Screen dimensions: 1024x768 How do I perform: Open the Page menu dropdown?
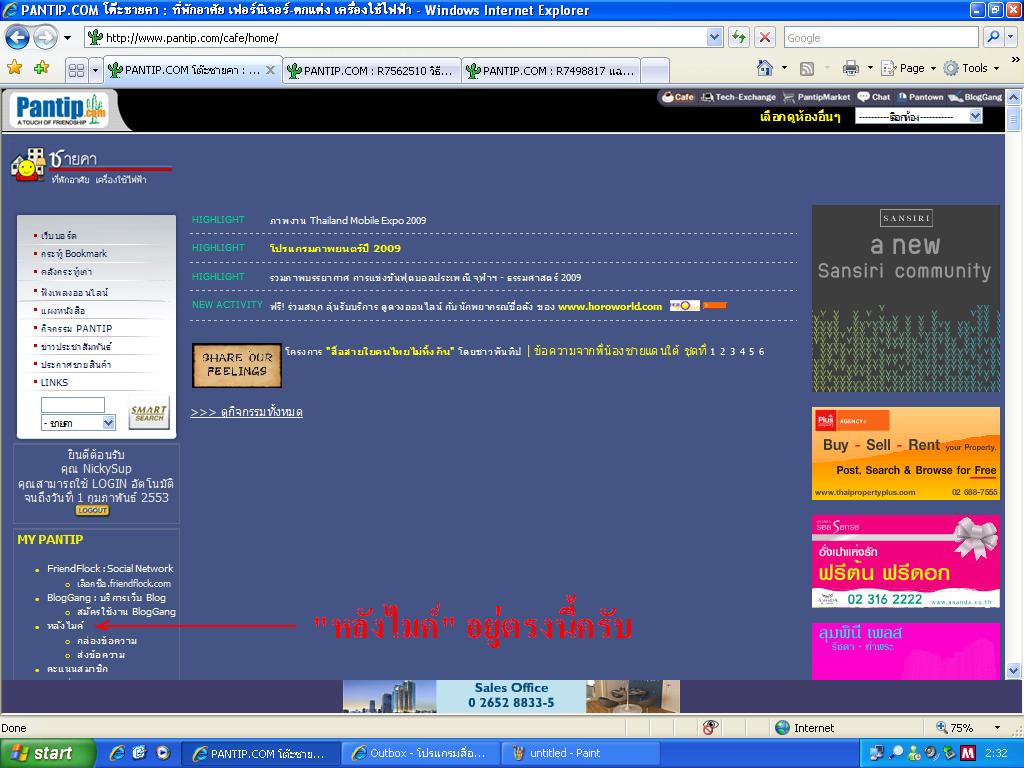point(908,68)
